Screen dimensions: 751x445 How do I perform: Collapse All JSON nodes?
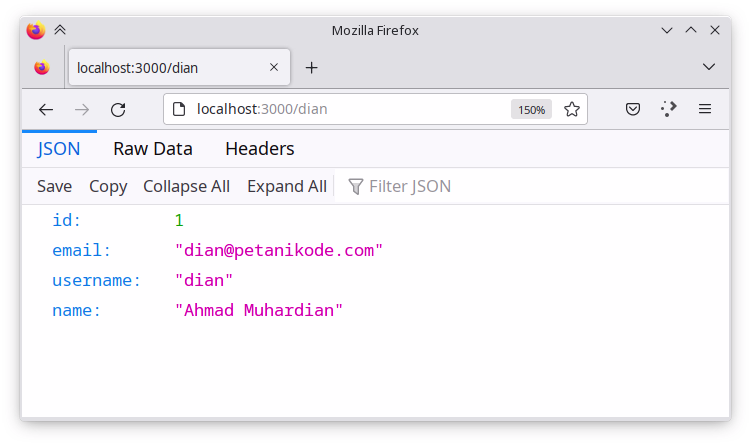[186, 186]
